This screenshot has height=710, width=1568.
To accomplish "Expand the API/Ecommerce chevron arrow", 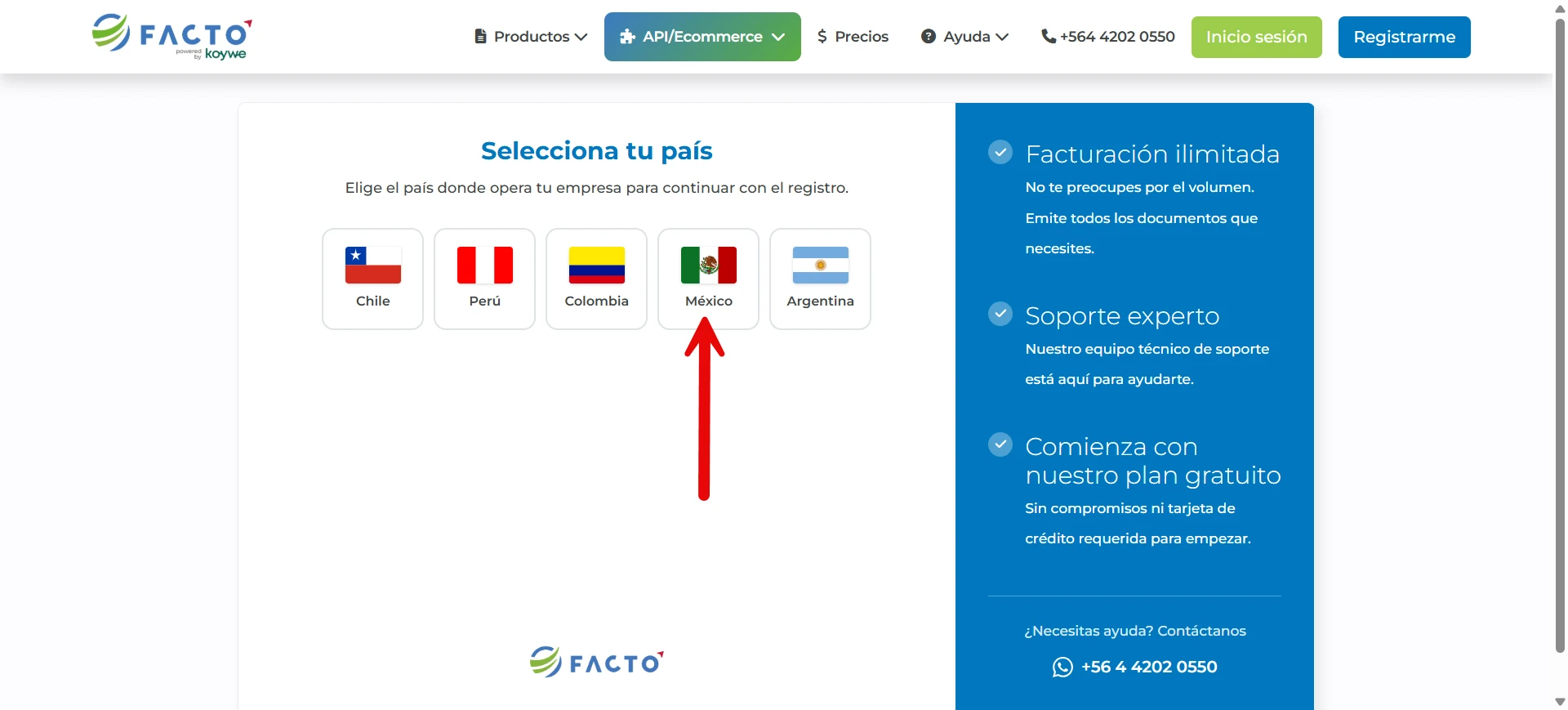I will pyautogui.click(x=778, y=38).
